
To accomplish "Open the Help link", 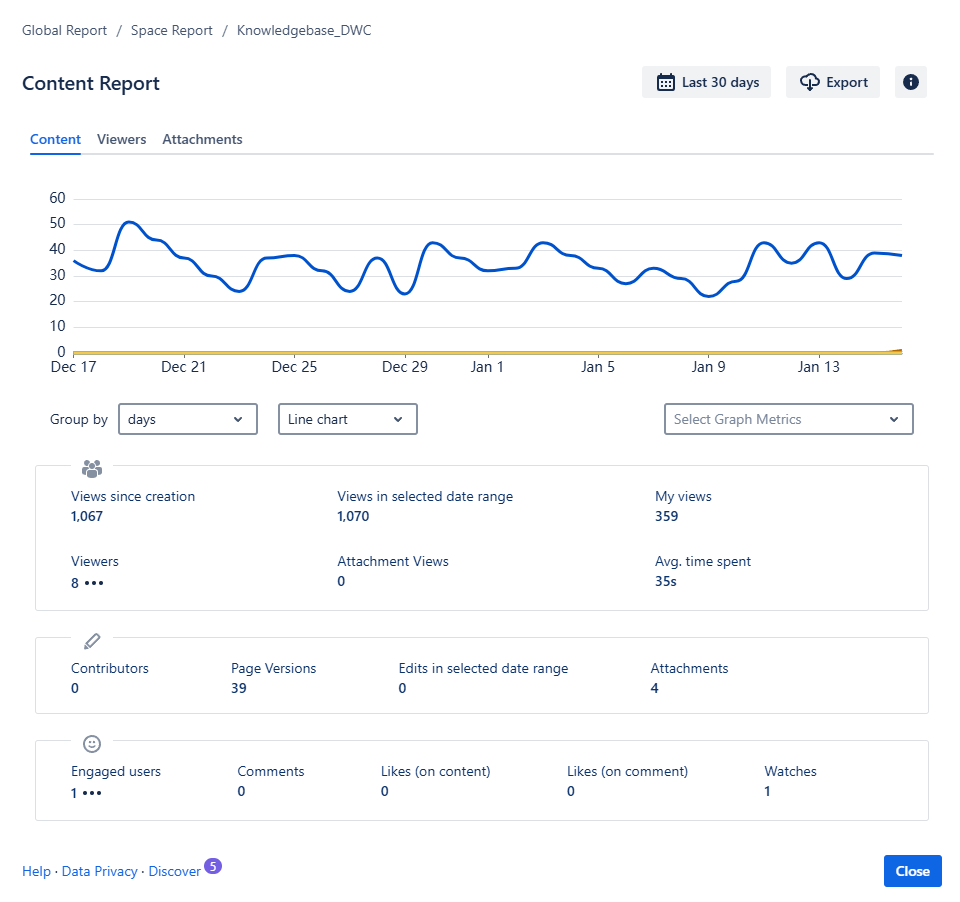I will tap(36, 871).
